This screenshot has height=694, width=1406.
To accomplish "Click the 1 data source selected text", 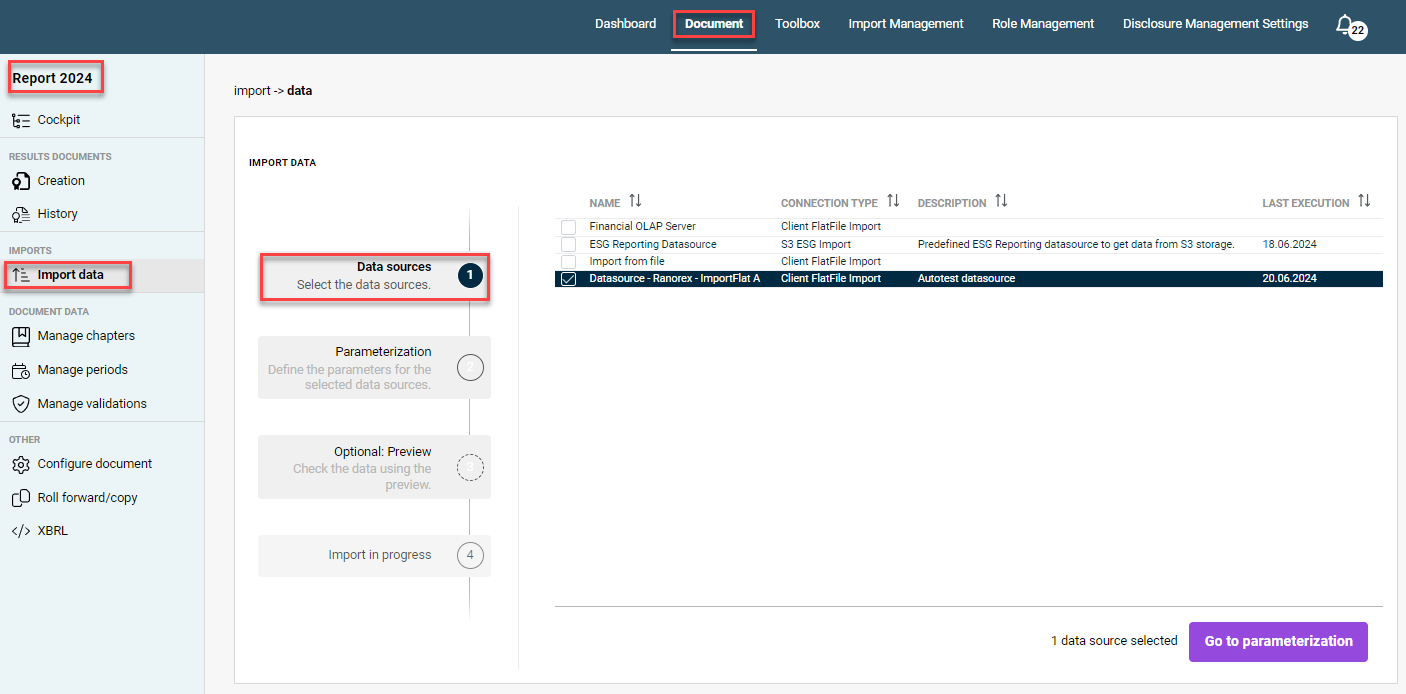I will [x=1114, y=641].
